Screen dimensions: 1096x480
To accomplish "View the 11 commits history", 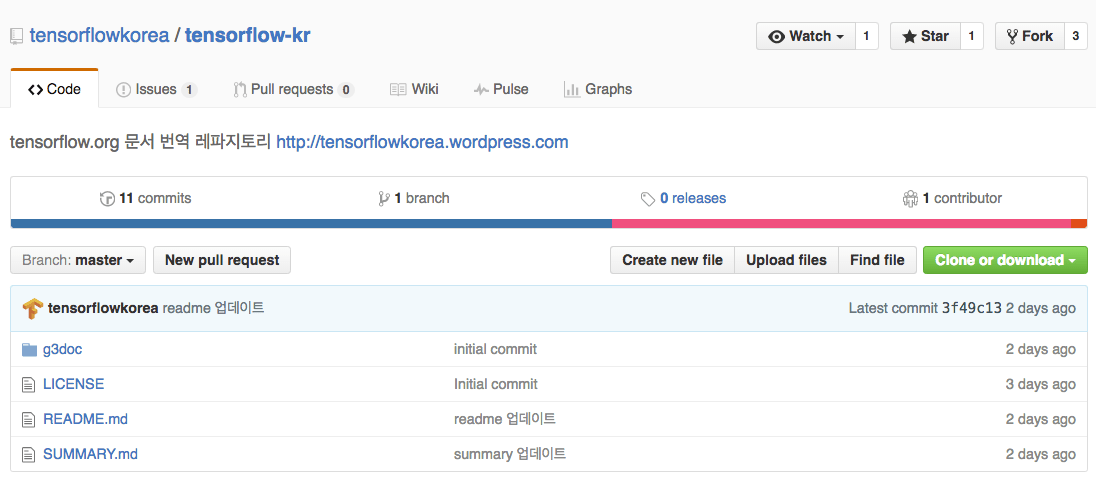I will coord(145,198).
